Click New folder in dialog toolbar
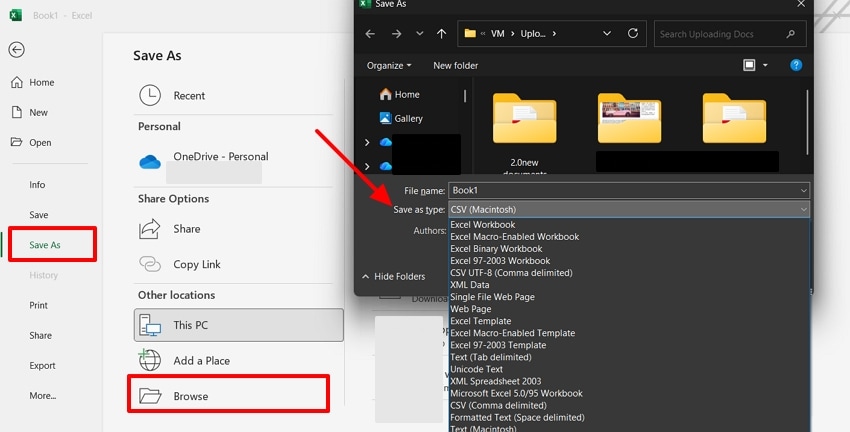 (x=455, y=66)
